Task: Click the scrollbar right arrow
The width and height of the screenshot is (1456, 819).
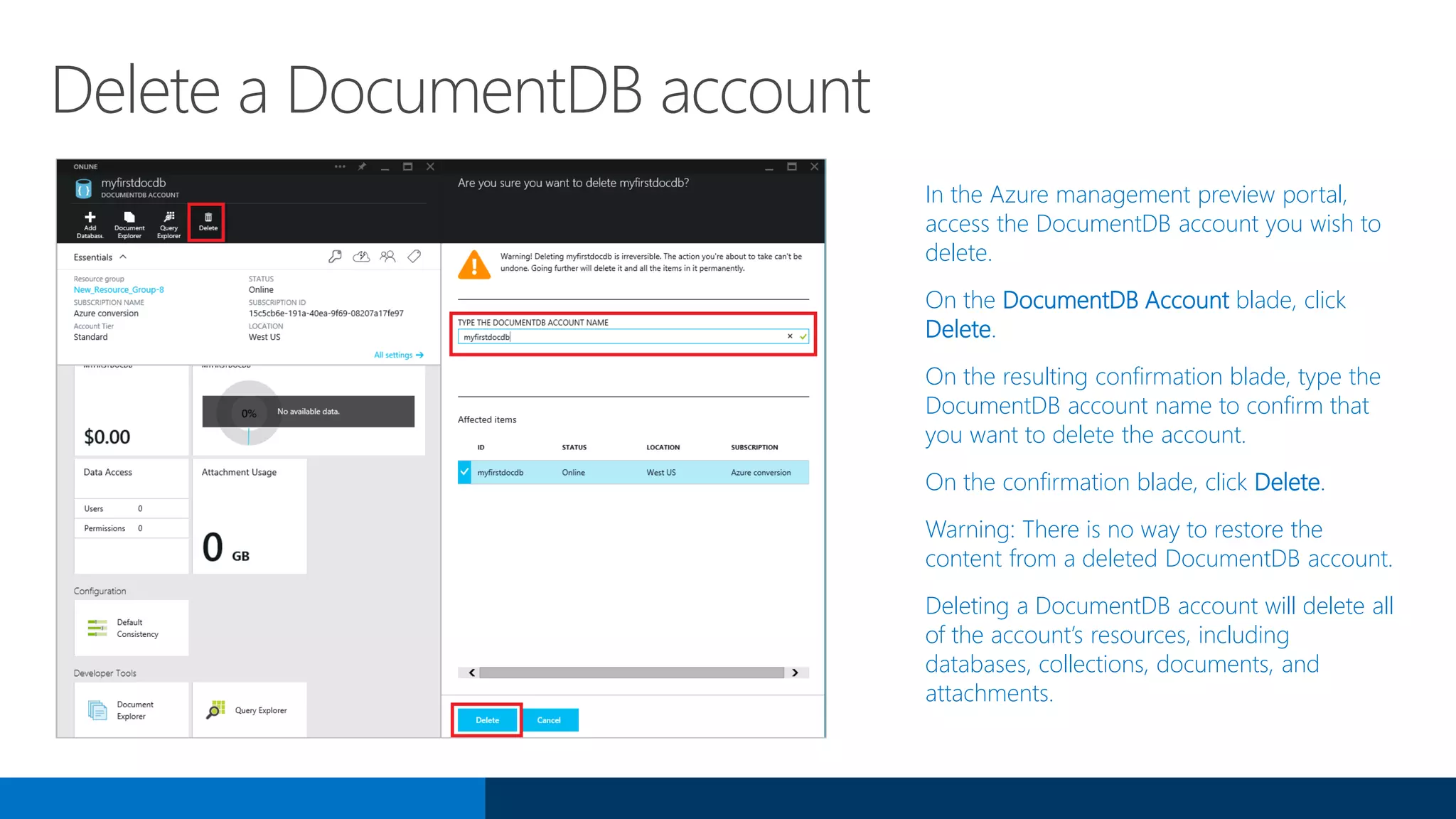Action: coord(796,673)
